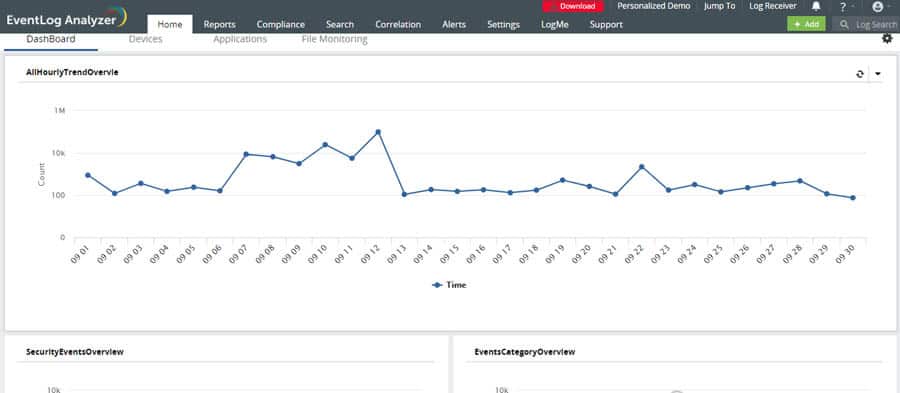The width and height of the screenshot is (900, 393).
Task: Open the Home tab
Action: [170, 24]
